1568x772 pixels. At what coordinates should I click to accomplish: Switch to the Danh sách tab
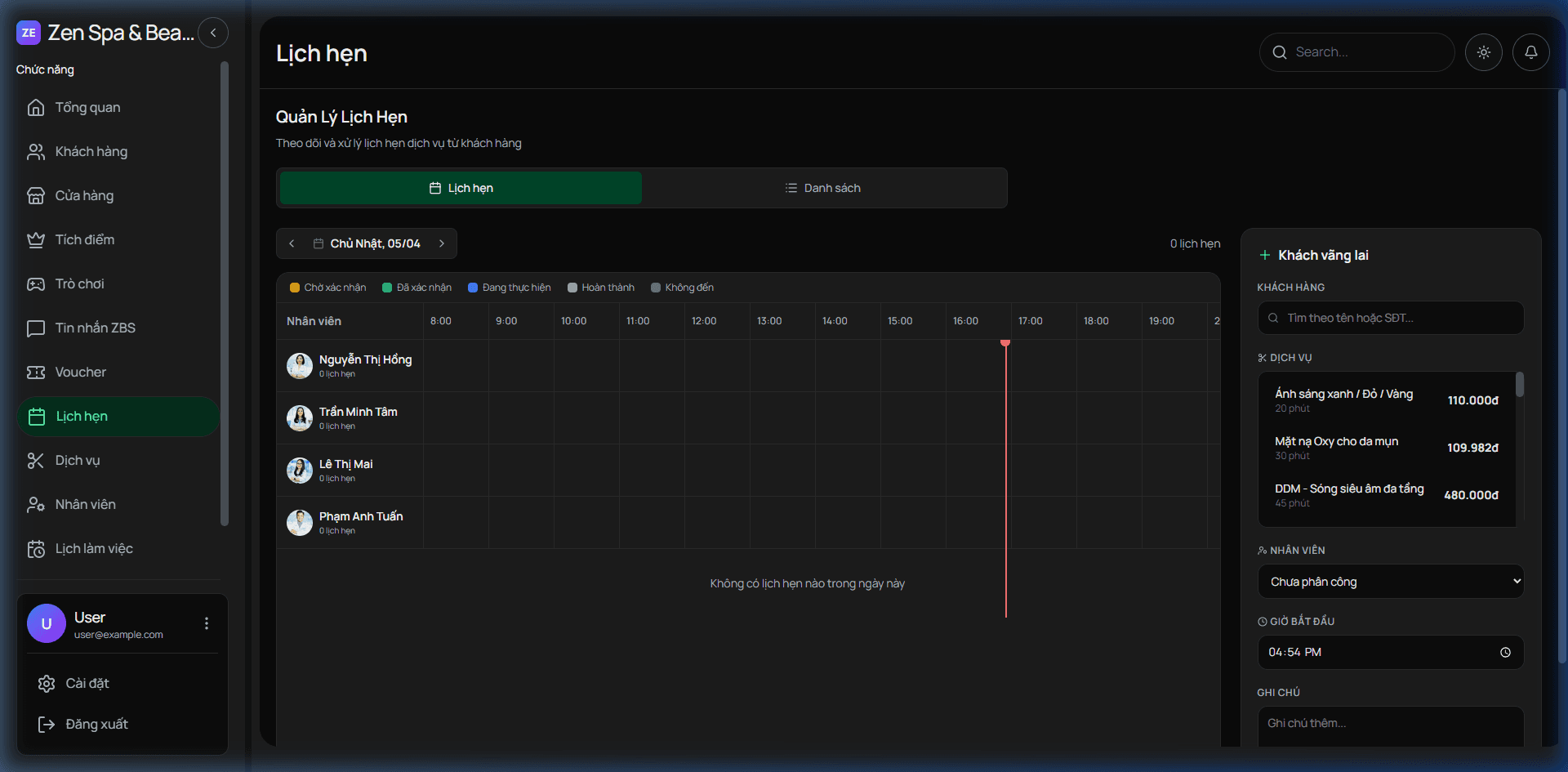point(823,188)
